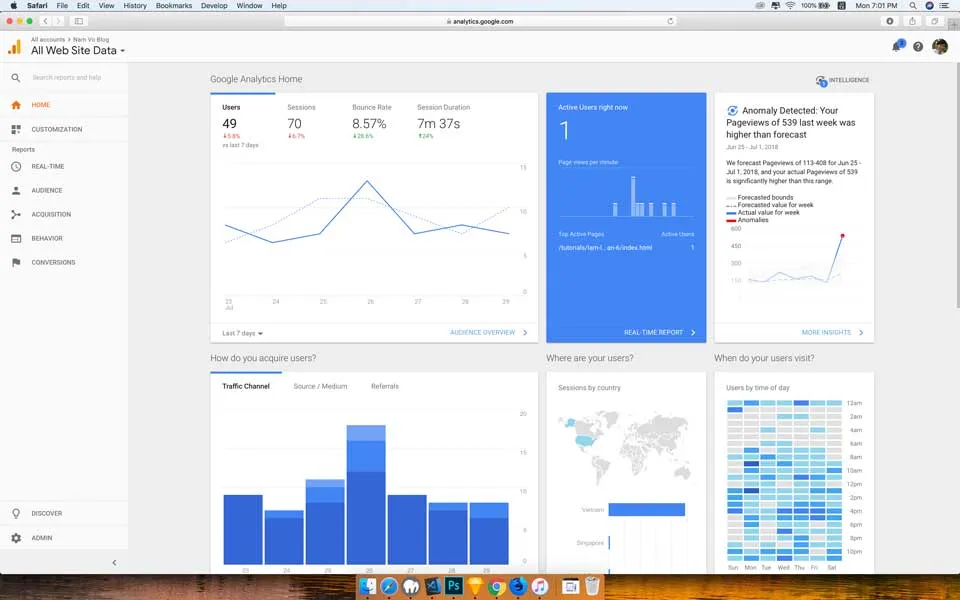This screenshot has width=960, height=600.
Task: Switch to the Referrals tab
Action: pos(385,384)
